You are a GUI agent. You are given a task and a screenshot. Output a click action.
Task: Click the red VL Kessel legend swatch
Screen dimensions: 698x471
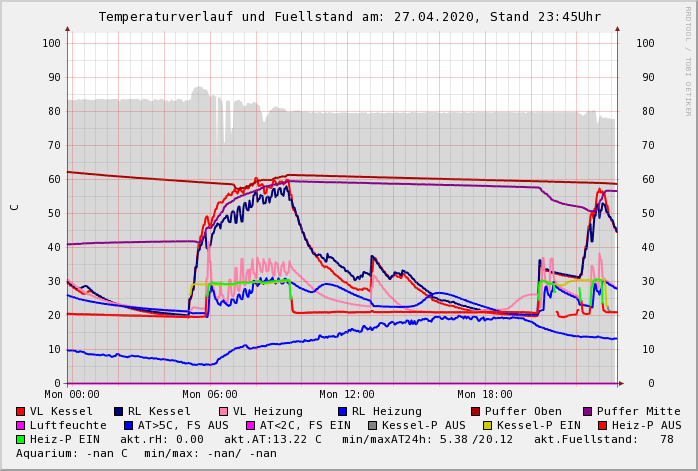[x=21, y=411]
